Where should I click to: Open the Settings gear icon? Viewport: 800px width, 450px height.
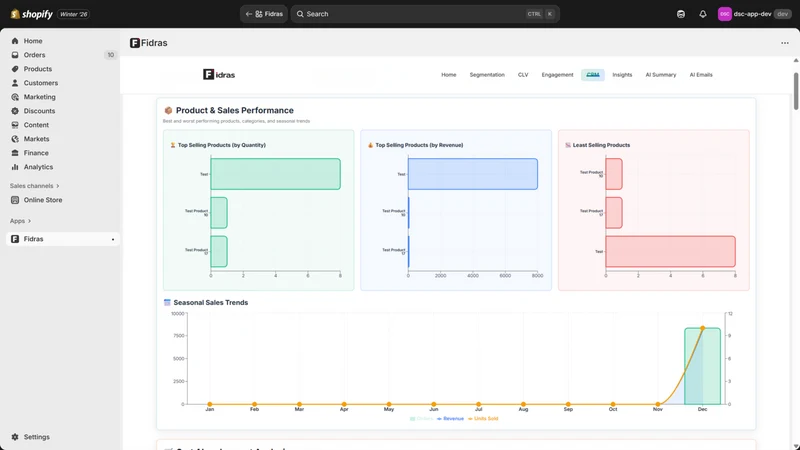coord(15,437)
